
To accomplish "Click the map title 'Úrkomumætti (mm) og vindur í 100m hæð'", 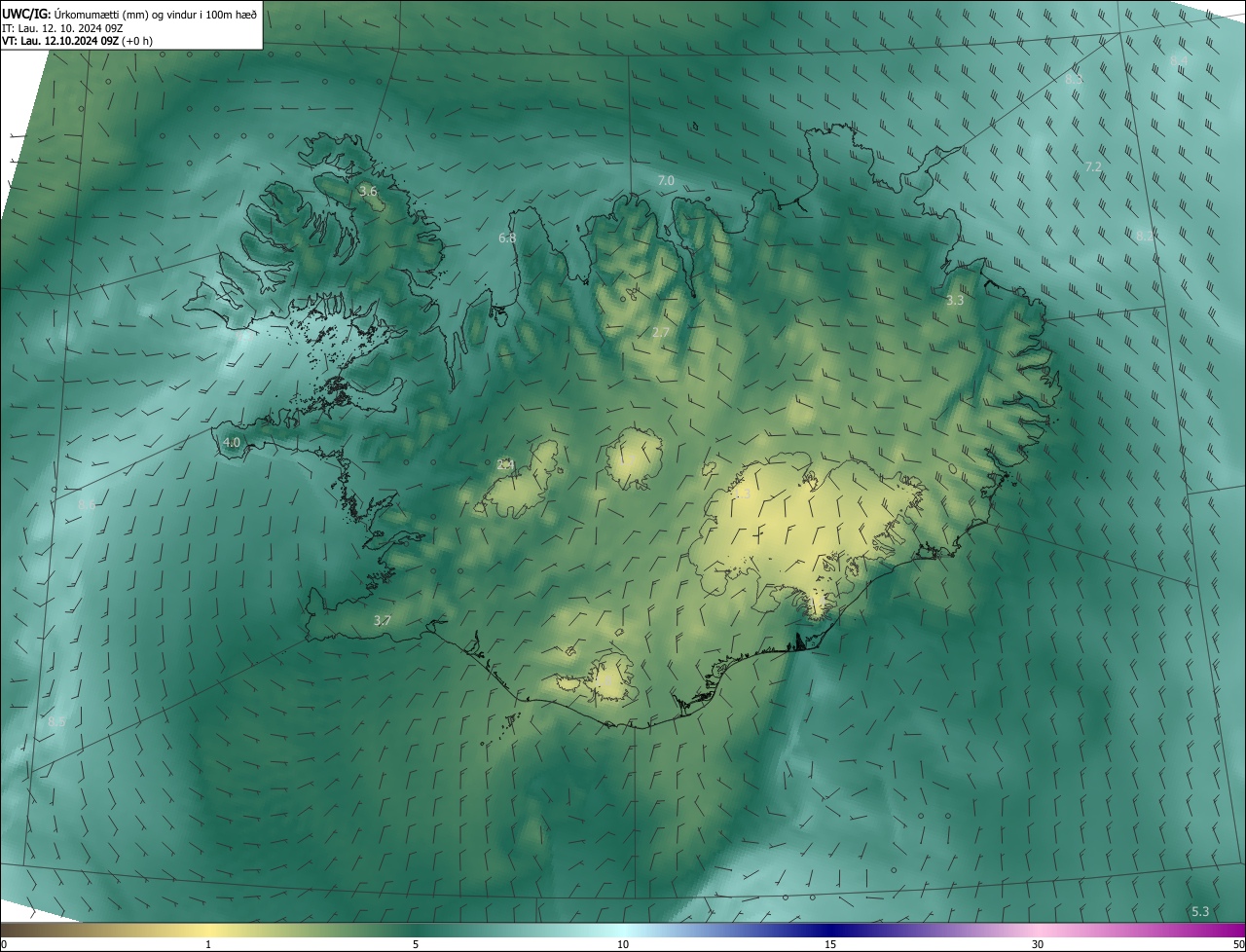I will click(156, 13).
